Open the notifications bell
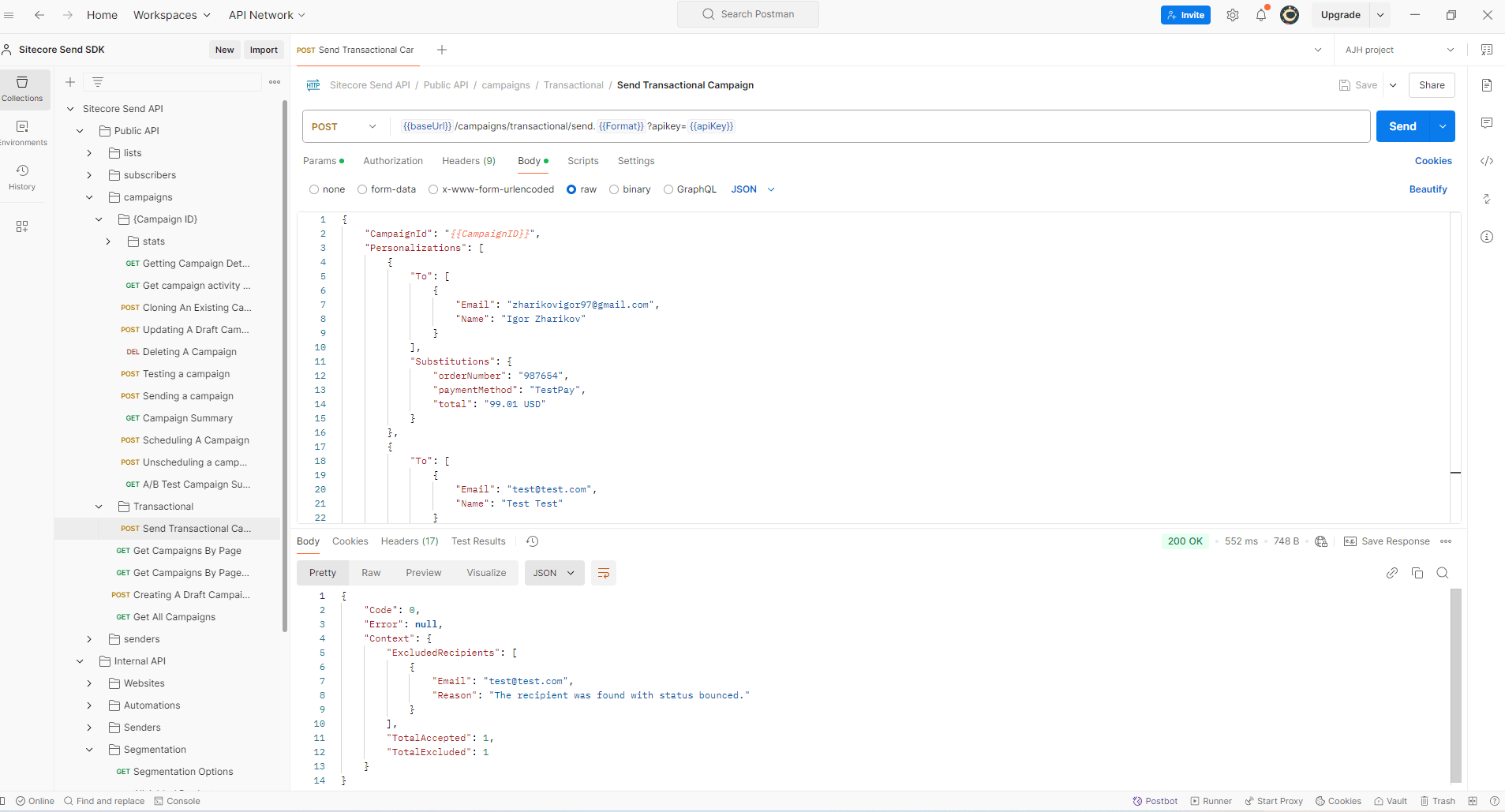 (1261, 15)
